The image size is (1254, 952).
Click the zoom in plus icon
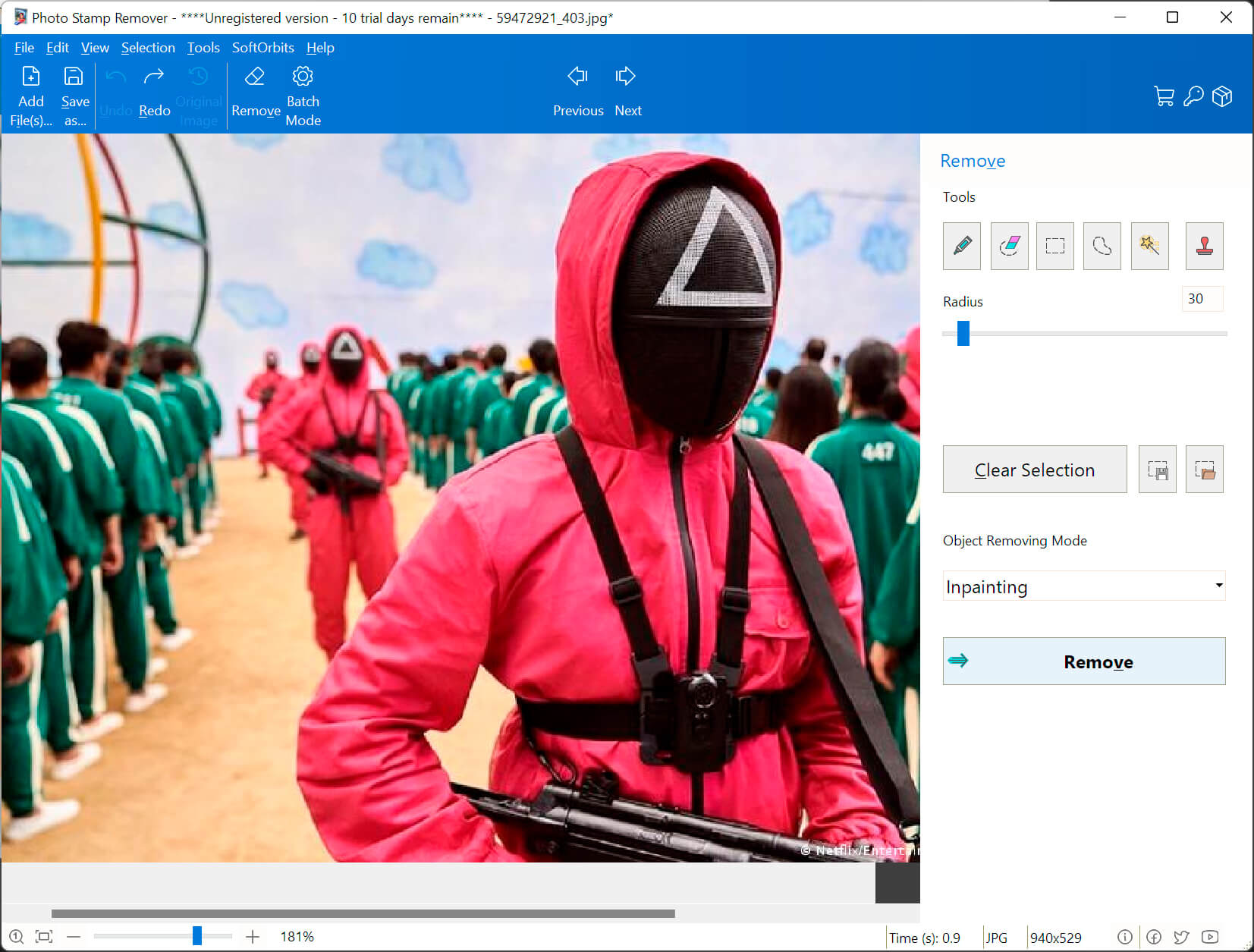point(253,937)
